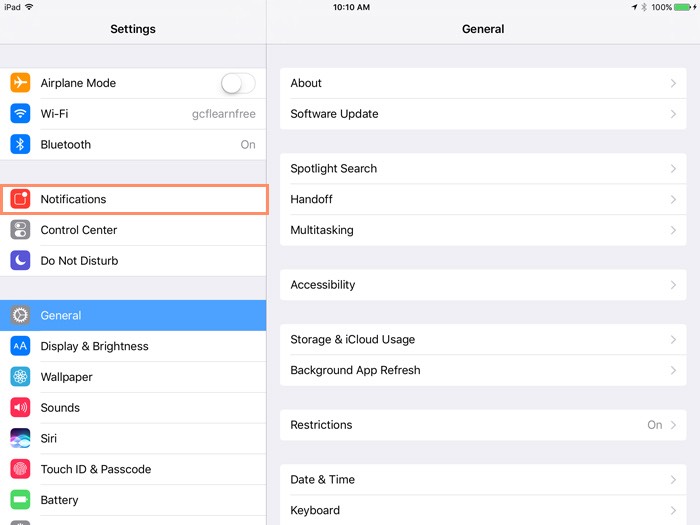
Task: Expand the About row chevron
Action: tap(673, 84)
